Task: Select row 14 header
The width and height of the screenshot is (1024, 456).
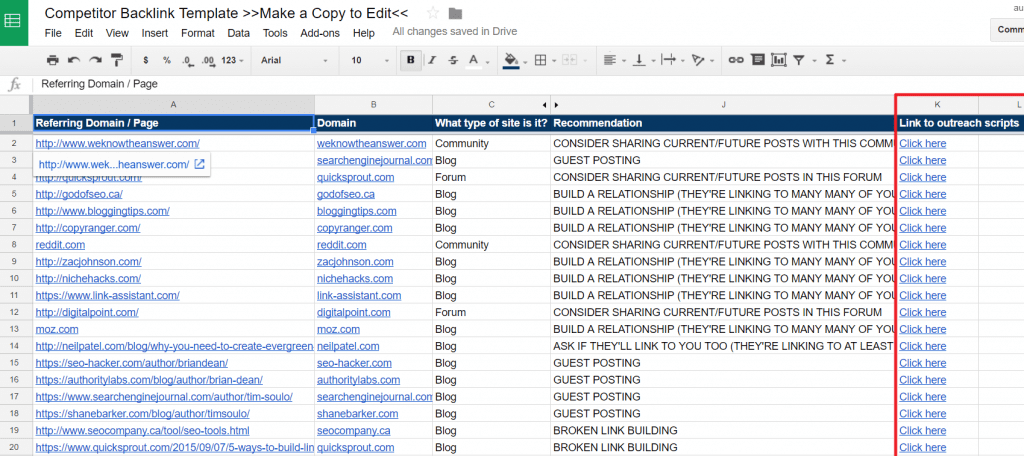Action: coord(14,346)
